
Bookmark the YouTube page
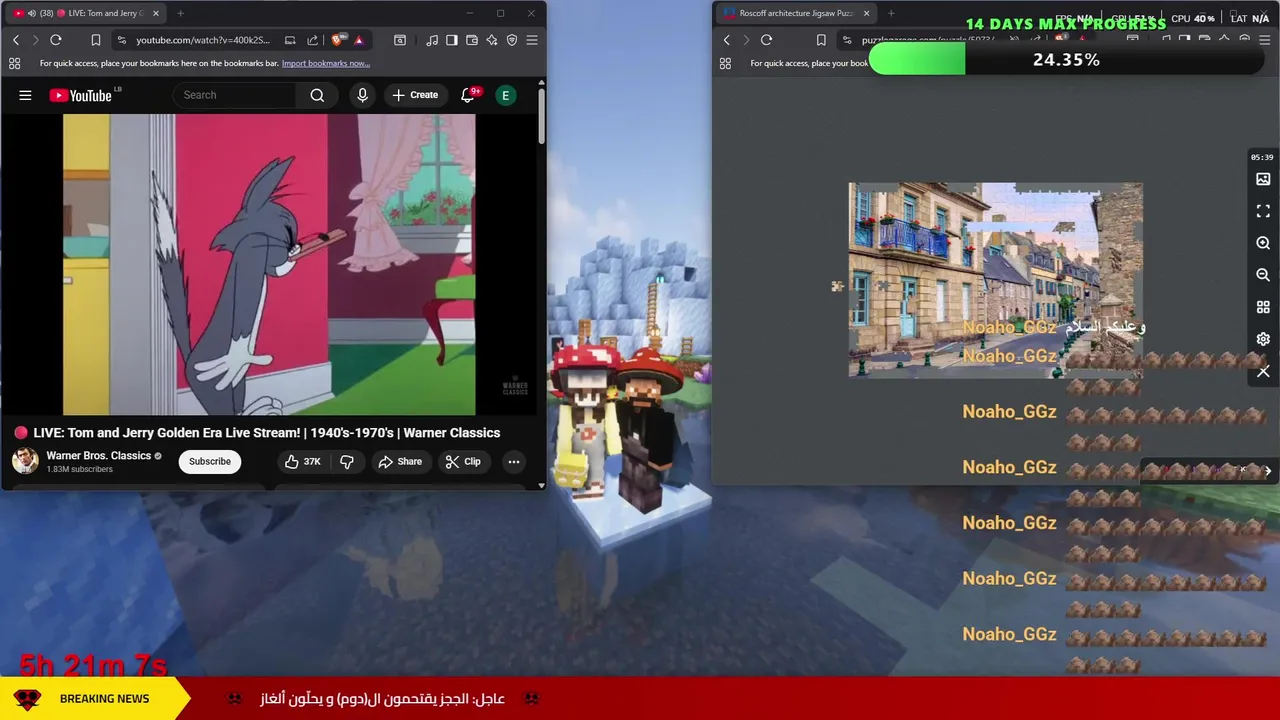96,40
